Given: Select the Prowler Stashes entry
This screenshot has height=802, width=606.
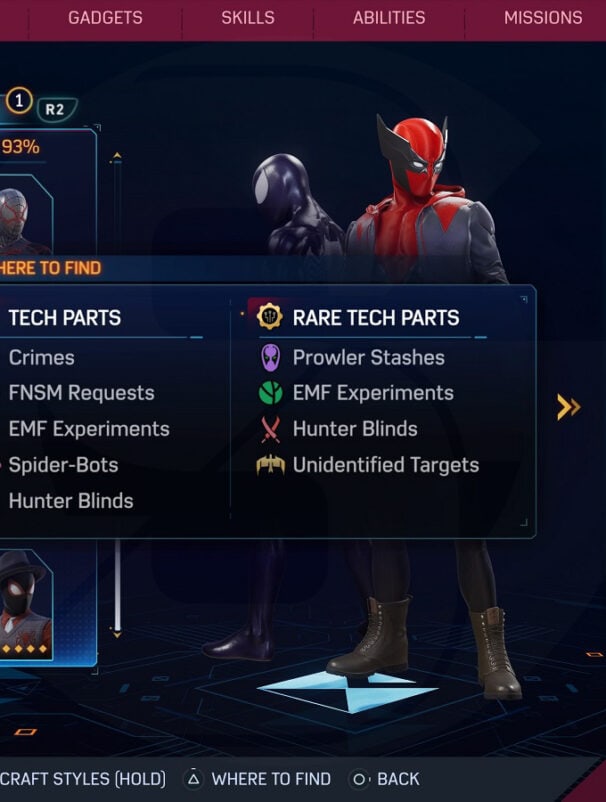Looking at the screenshot, I should click(x=369, y=358).
